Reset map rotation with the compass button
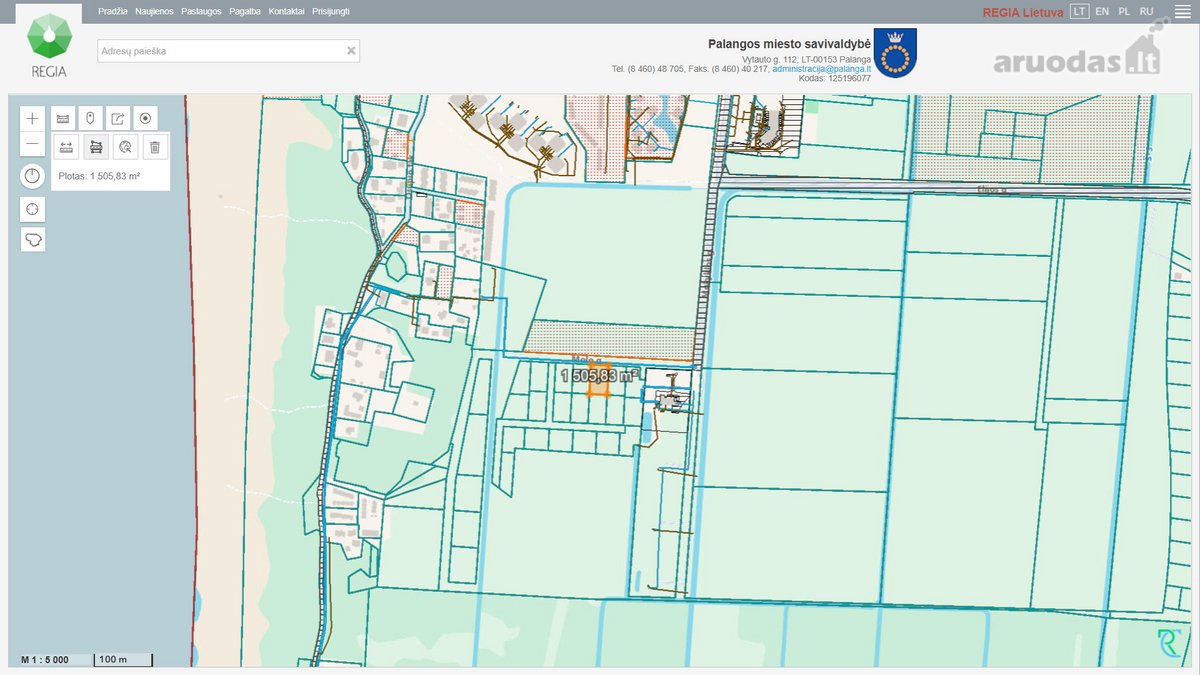The image size is (1200, 675). [33, 177]
